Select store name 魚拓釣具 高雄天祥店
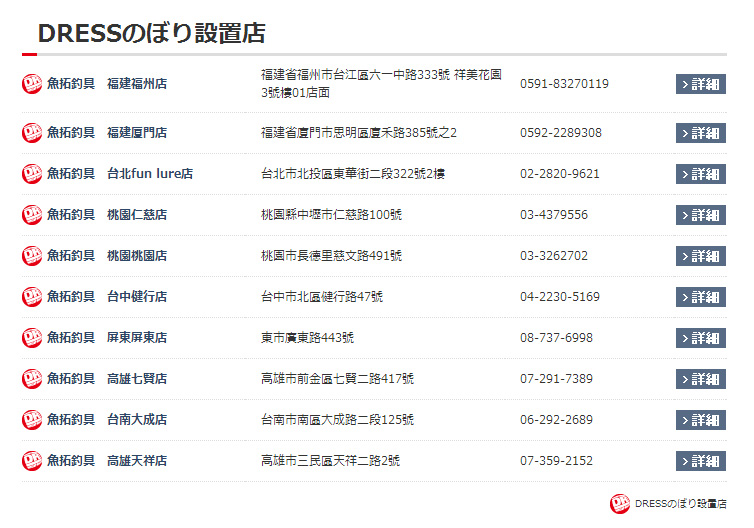This screenshot has height=528, width=754. [x=107, y=461]
